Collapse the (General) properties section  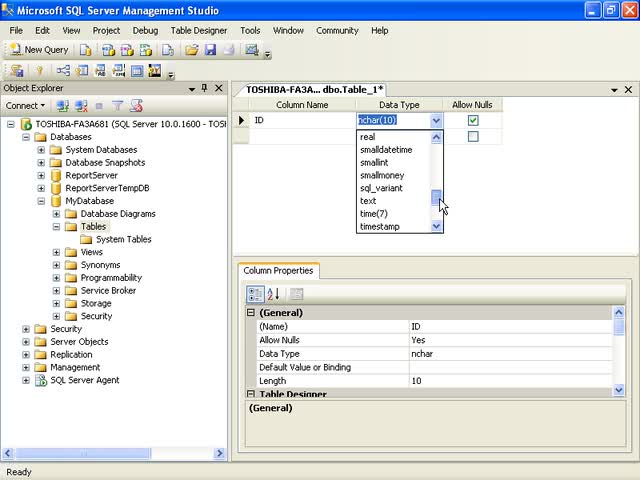pos(251,313)
